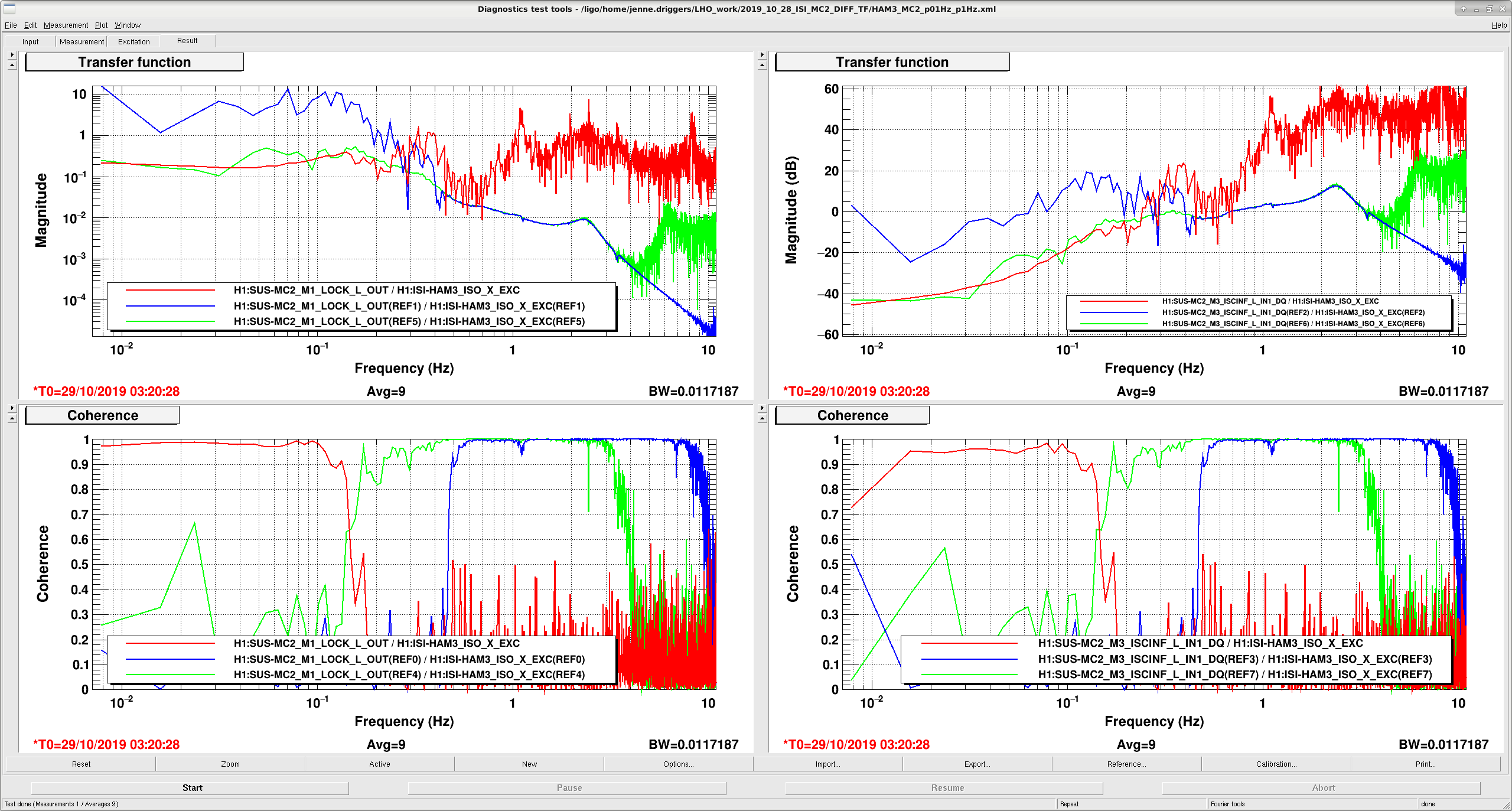Image resolution: width=1512 pixels, height=811 pixels.
Task: Click the right-arrow icon beside bottom-right Coherence plot
Action: 762,408
